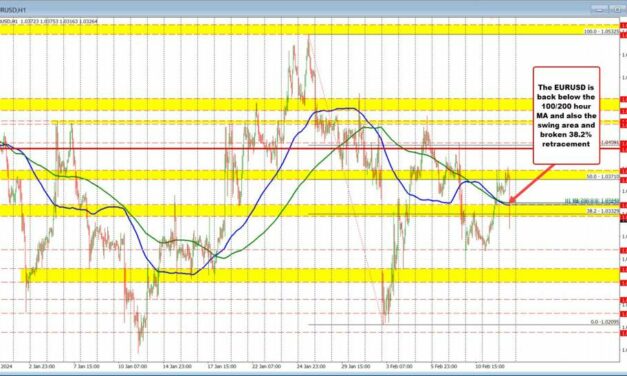Select the OHLC price readout line
The width and height of the screenshot is (627, 376).
[49, 21]
